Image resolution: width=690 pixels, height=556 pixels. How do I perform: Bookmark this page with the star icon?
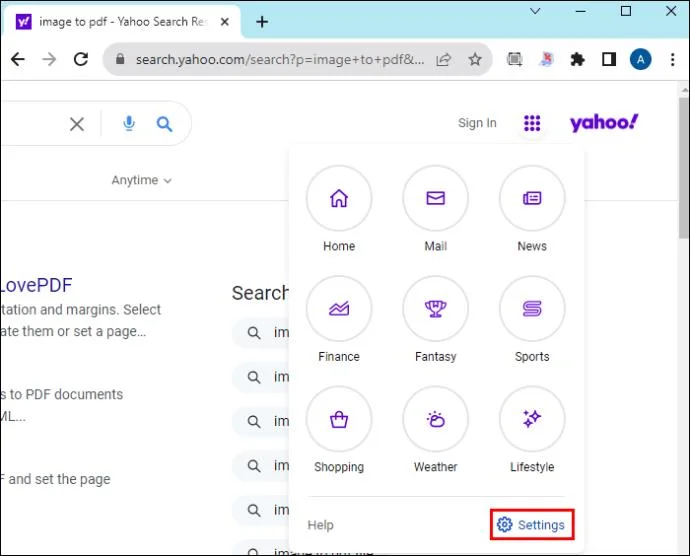pos(475,59)
